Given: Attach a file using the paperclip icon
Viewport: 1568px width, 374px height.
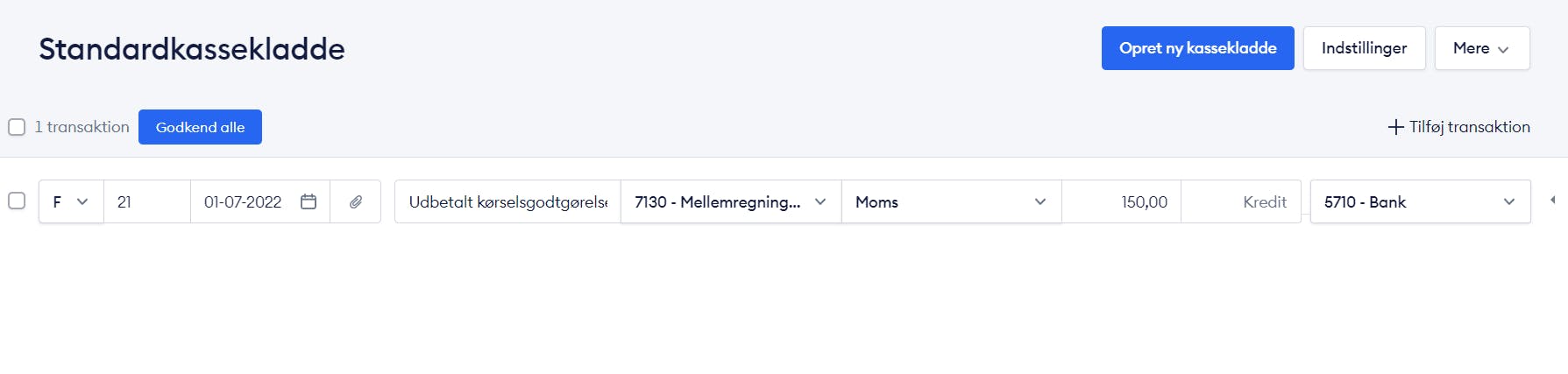Looking at the screenshot, I should click(356, 201).
